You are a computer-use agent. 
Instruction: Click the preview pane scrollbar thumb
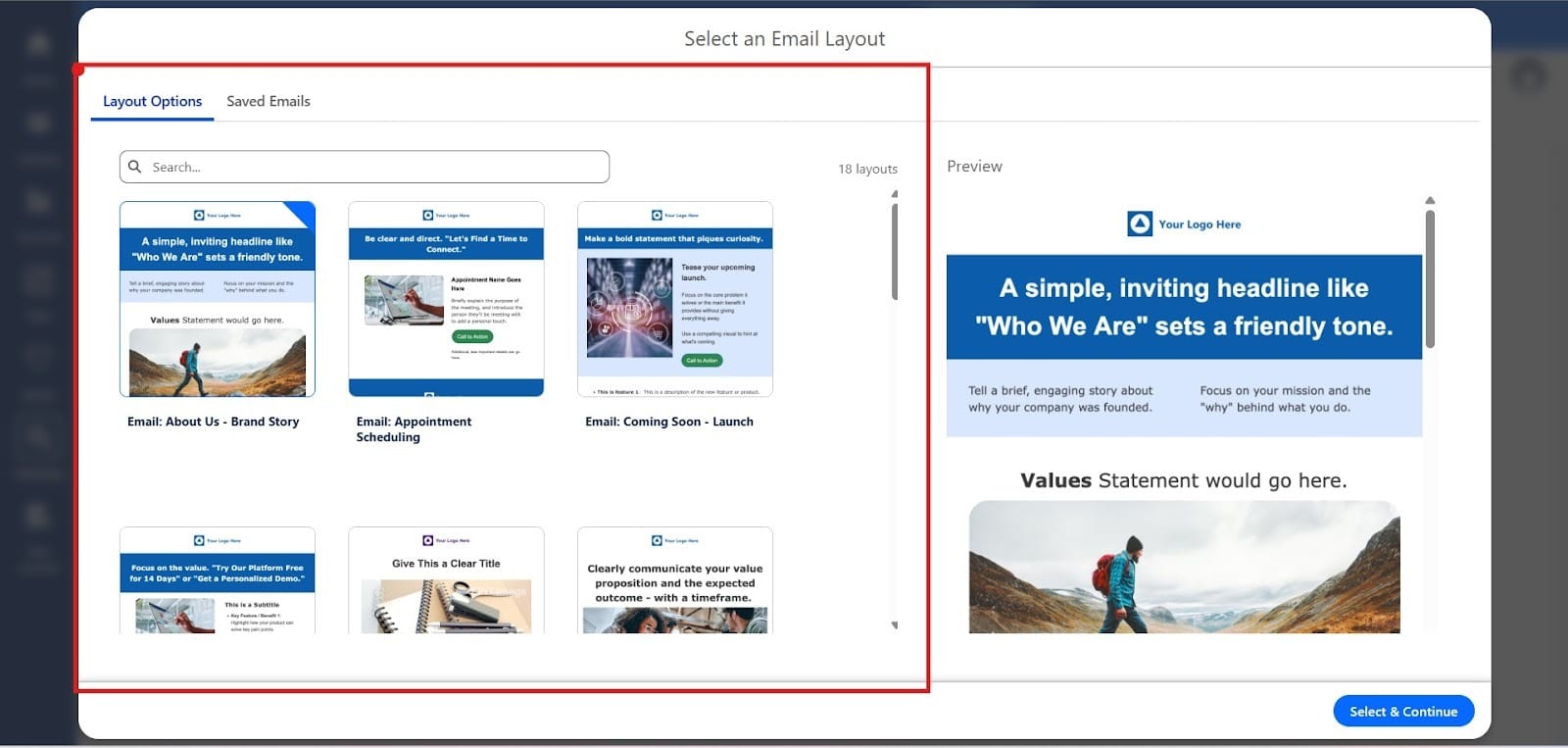(1430, 279)
